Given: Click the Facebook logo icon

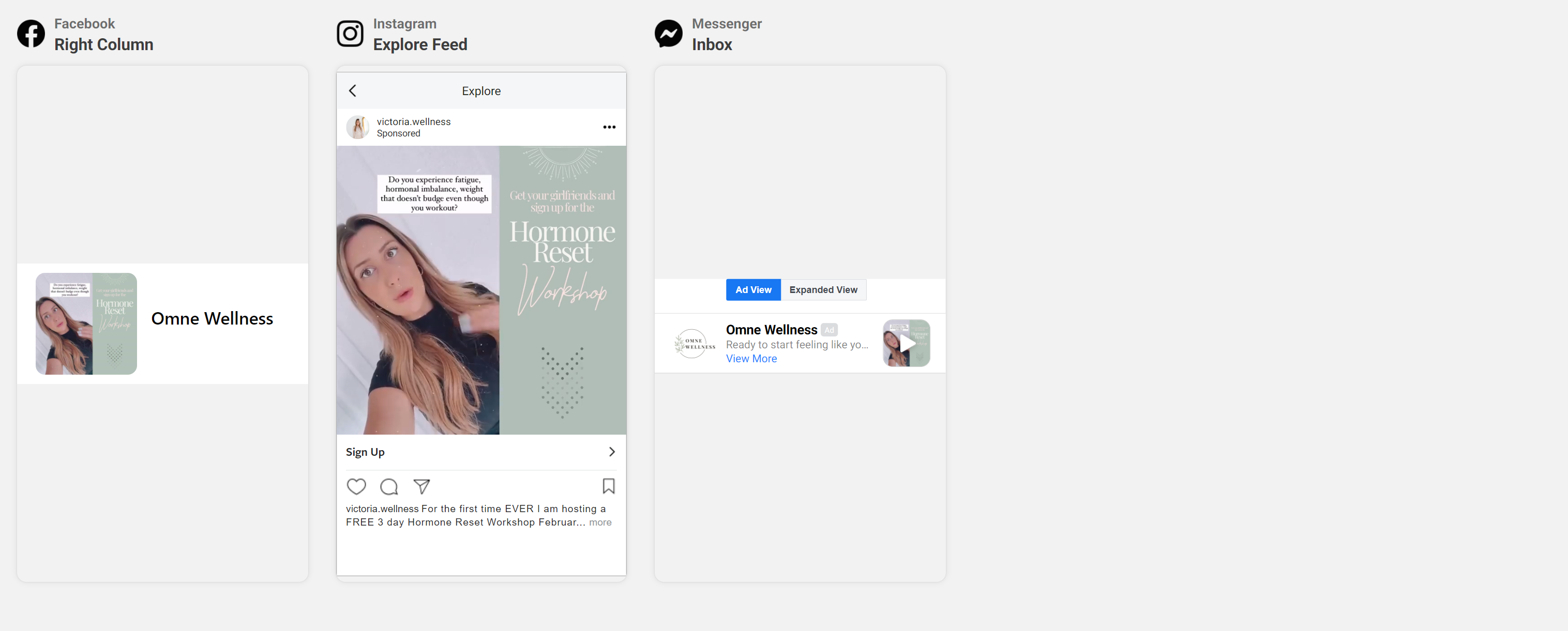Looking at the screenshot, I should [x=31, y=34].
